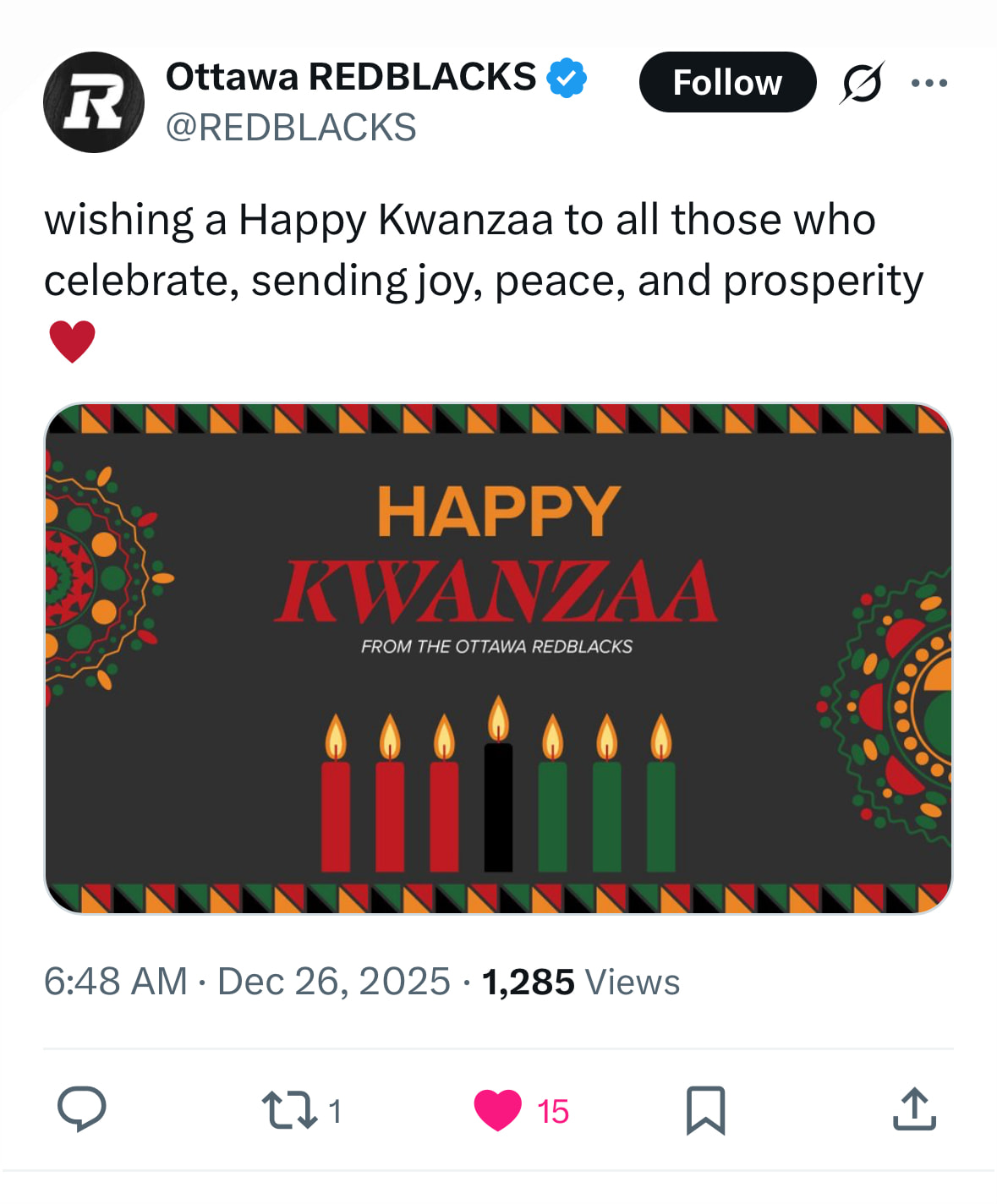
Task: Click the Dec 26, 2025 date
Action: pyautogui.click(x=334, y=982)
